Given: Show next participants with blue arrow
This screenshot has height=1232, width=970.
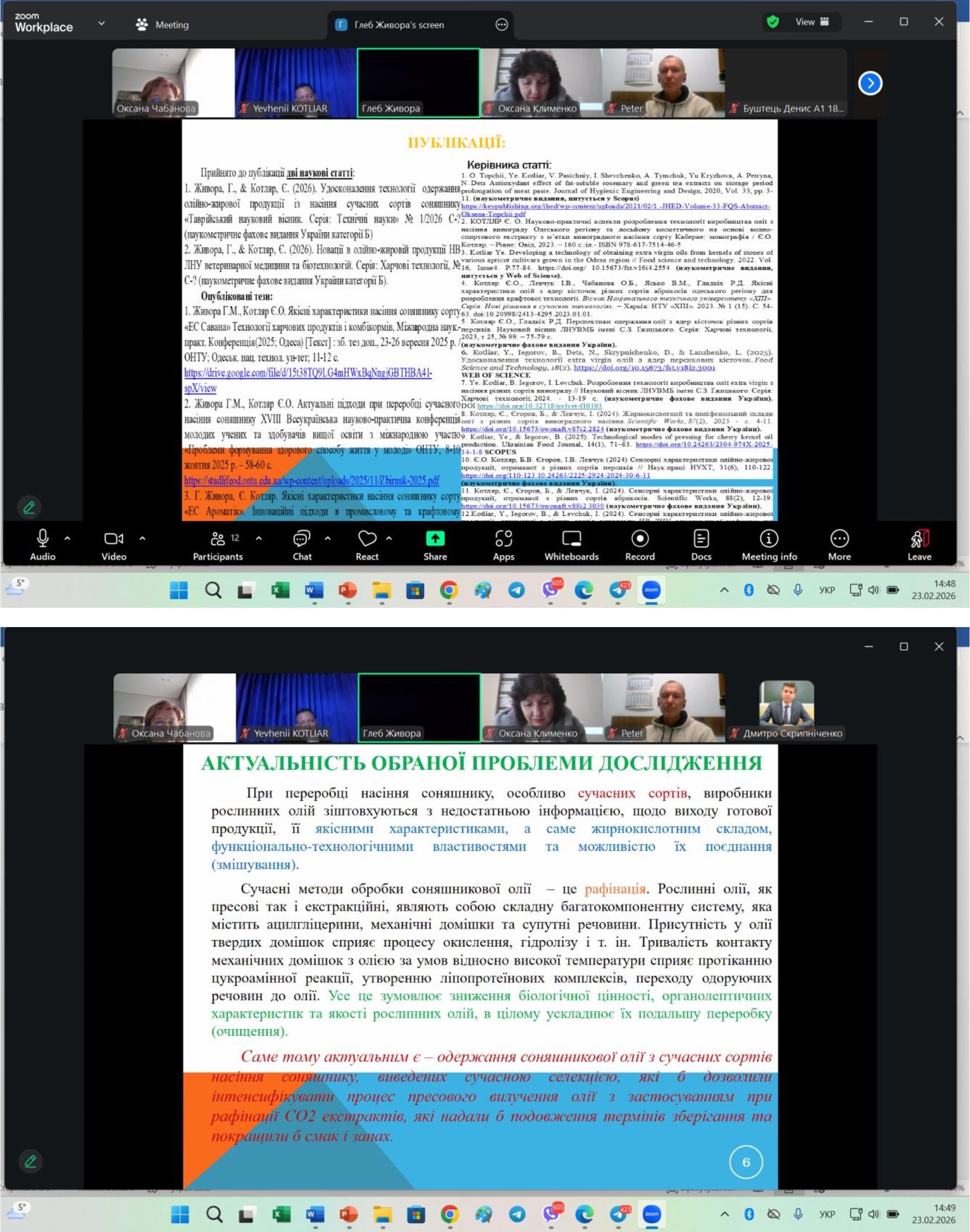Looking at the screenshot, I should click(870, 83).
